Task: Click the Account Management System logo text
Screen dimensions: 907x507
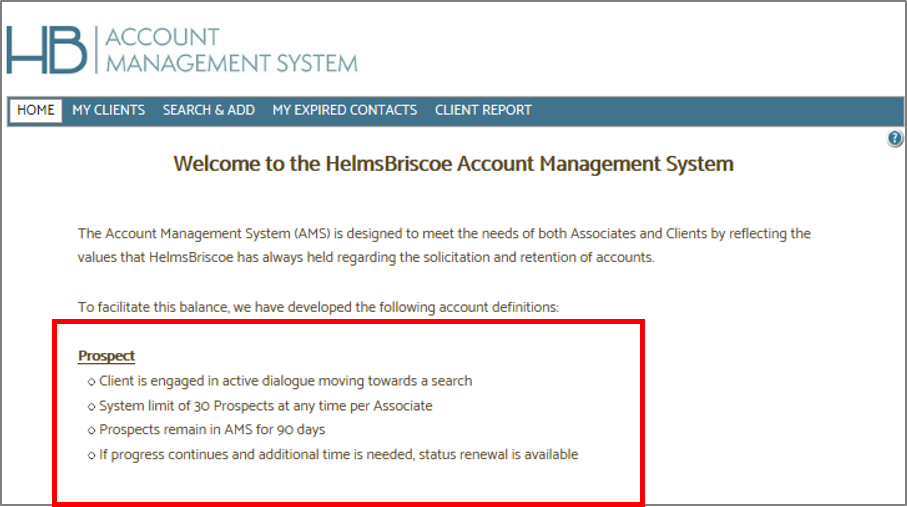Action: tap(230, 50)
